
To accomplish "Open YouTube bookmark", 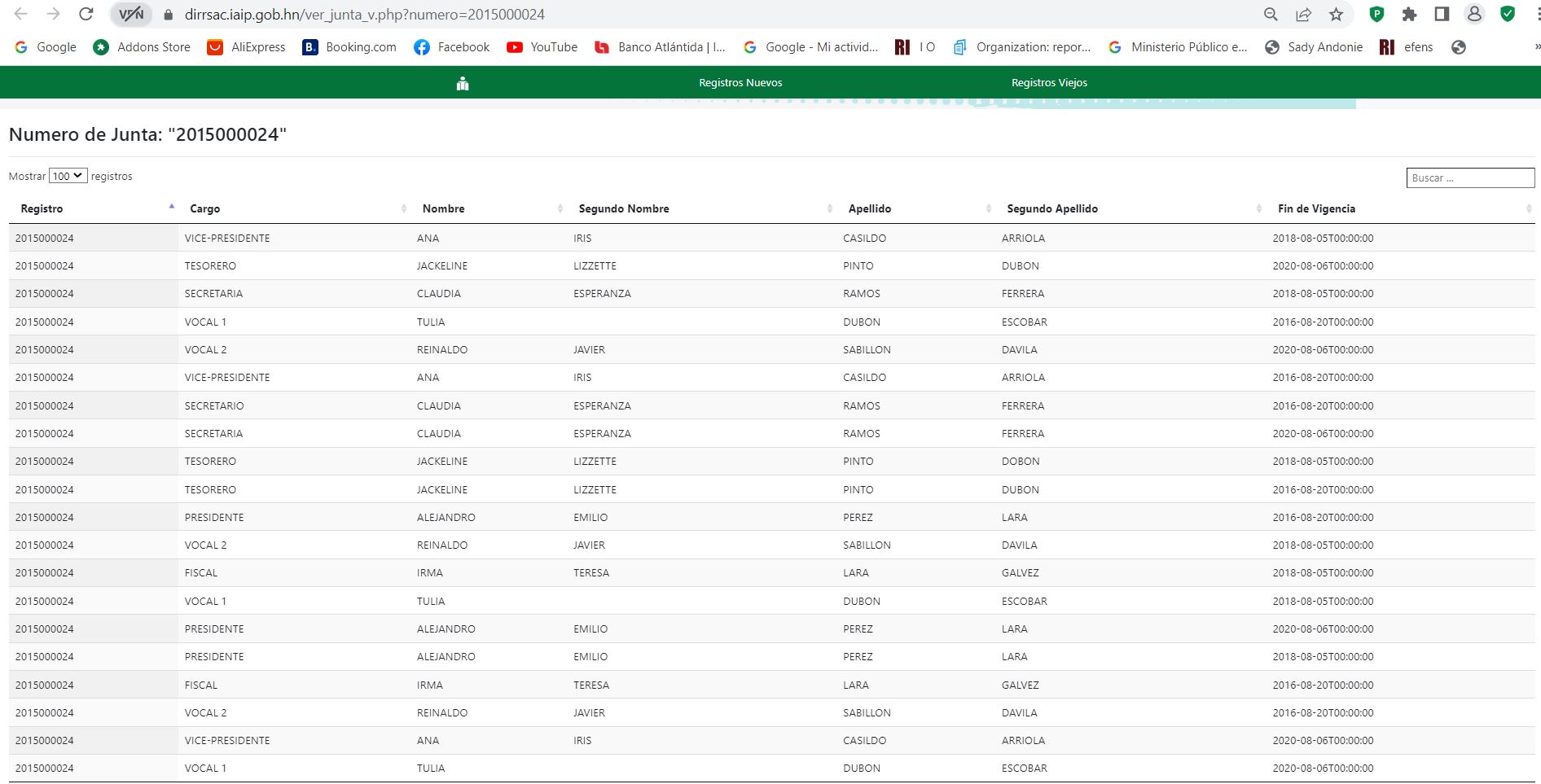I will pyautogui.click(x=542, y=47).
